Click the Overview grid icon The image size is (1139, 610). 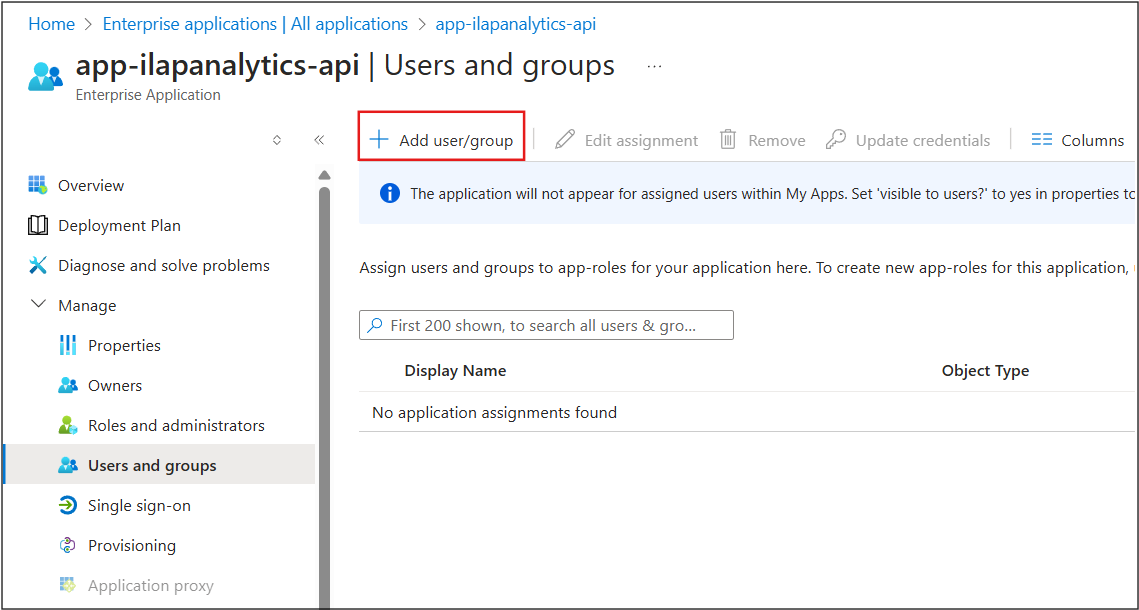pos(38,185)
